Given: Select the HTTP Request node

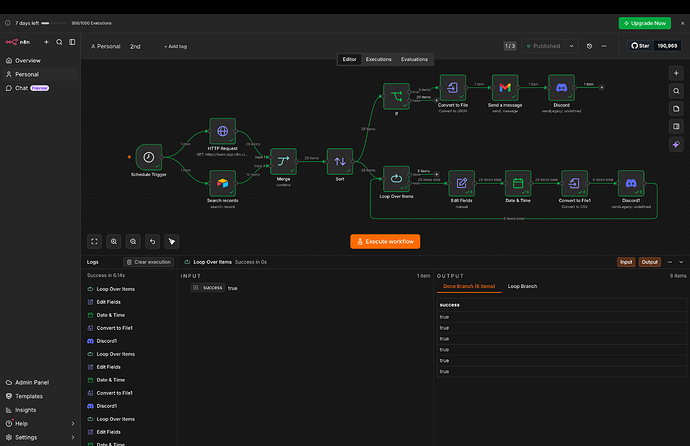Looking at the screenshot, I should [223, 131].
